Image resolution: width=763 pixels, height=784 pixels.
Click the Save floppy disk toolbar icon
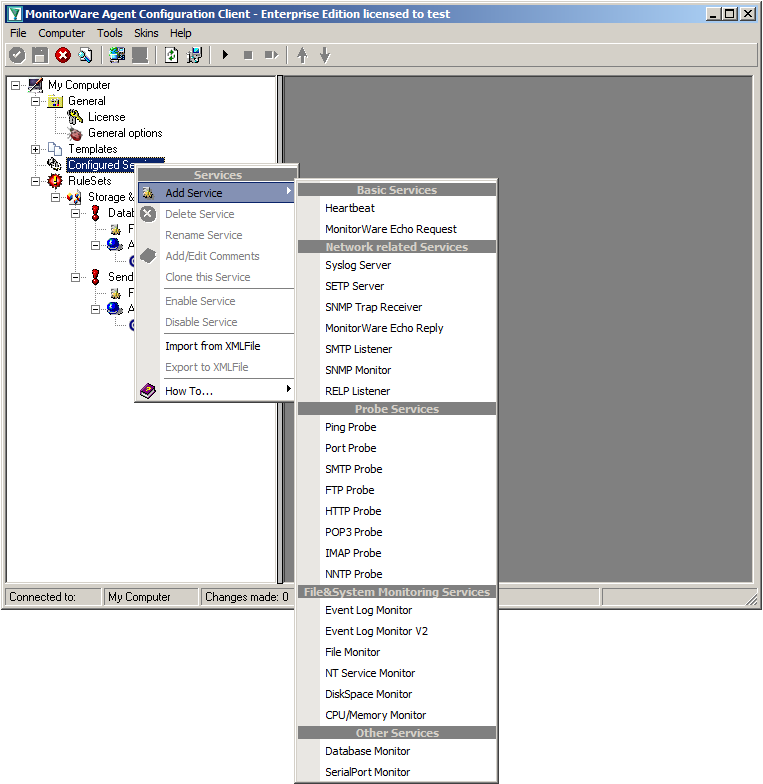pyautogui.click(x=40, y=55)
